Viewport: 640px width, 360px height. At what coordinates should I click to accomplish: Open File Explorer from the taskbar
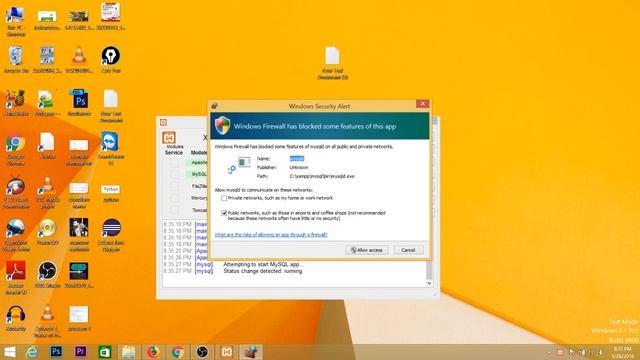[128, 352]
